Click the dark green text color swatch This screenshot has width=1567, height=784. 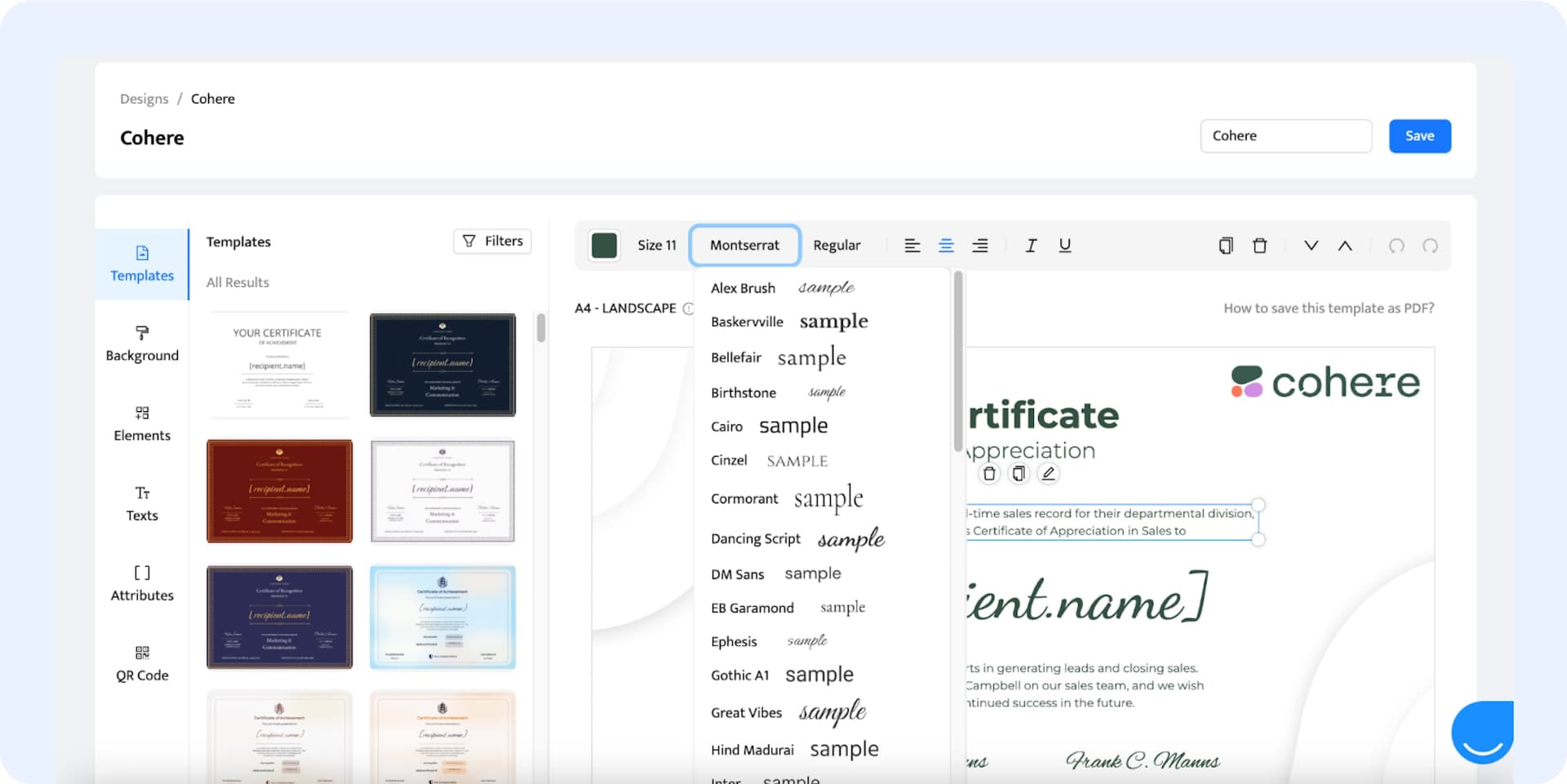[604, 246]
